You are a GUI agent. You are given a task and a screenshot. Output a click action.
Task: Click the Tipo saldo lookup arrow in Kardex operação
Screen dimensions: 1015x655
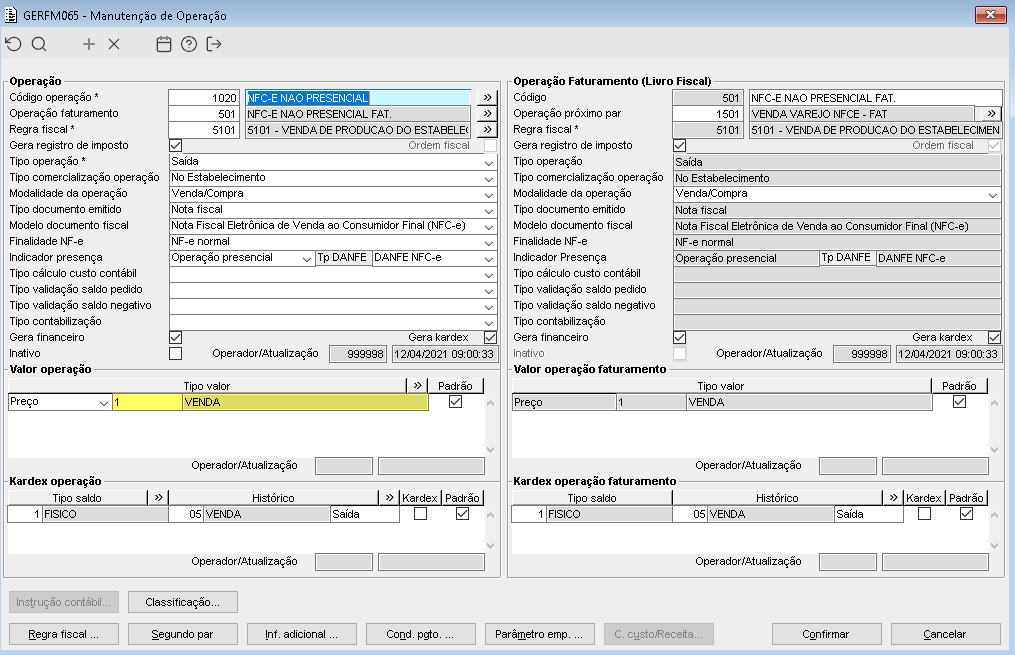coord(159,498)
